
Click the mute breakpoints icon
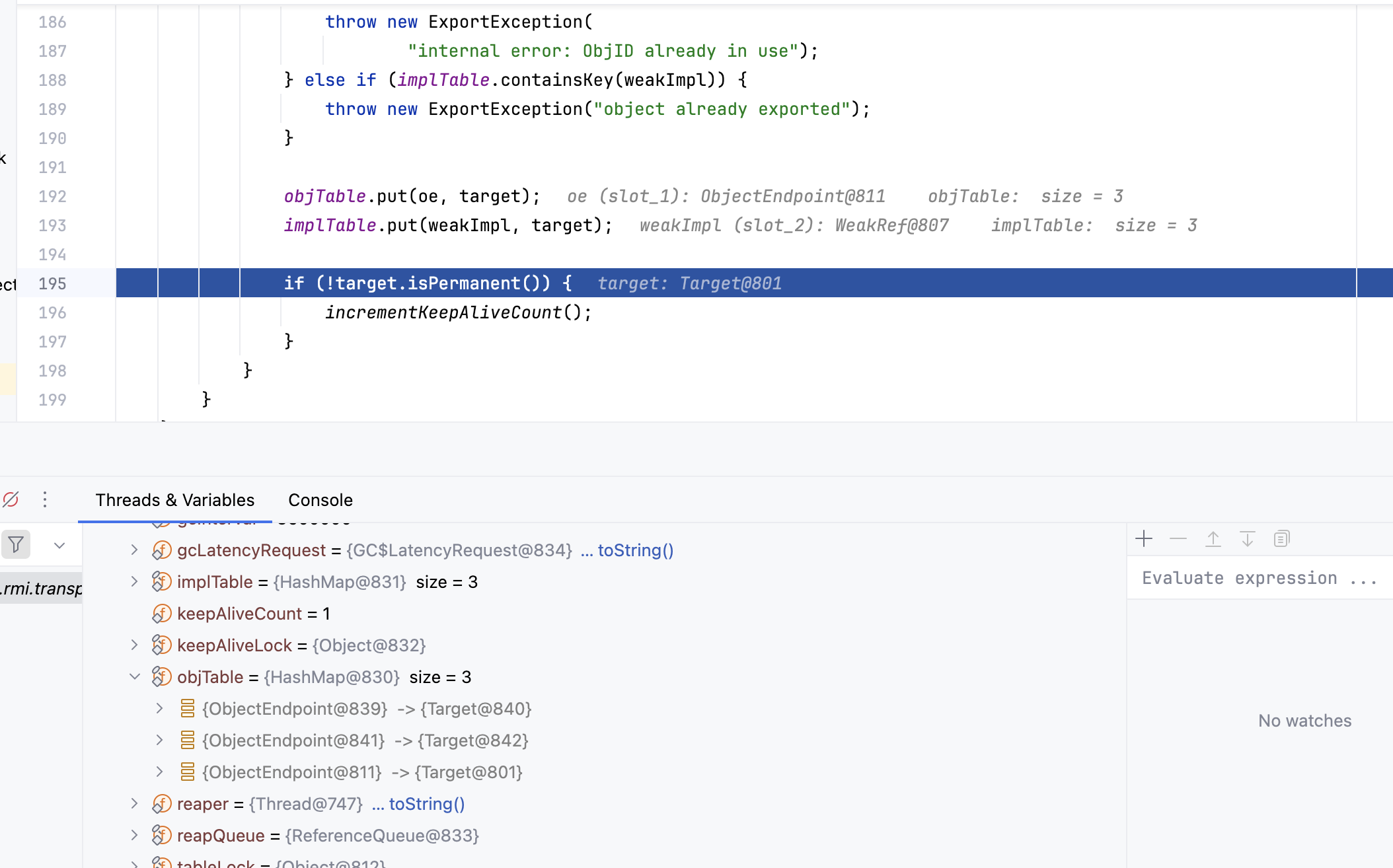[11, 499]
